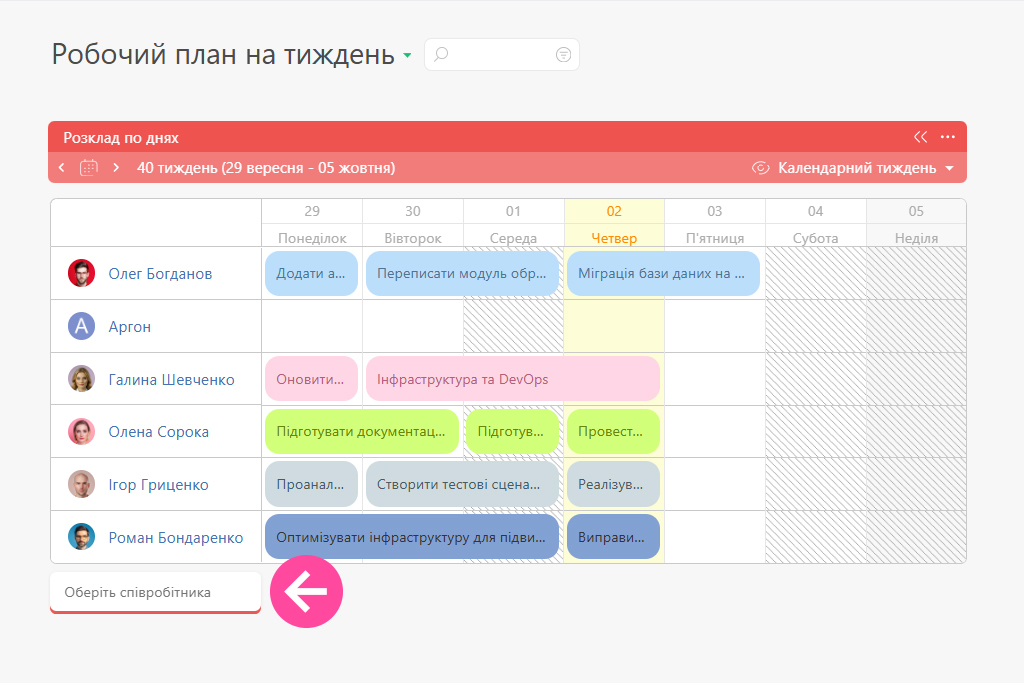This screenshot has height=683, width=1024.
Task: Select Thursday 02 column header
Action: click(x=614, y=223)
